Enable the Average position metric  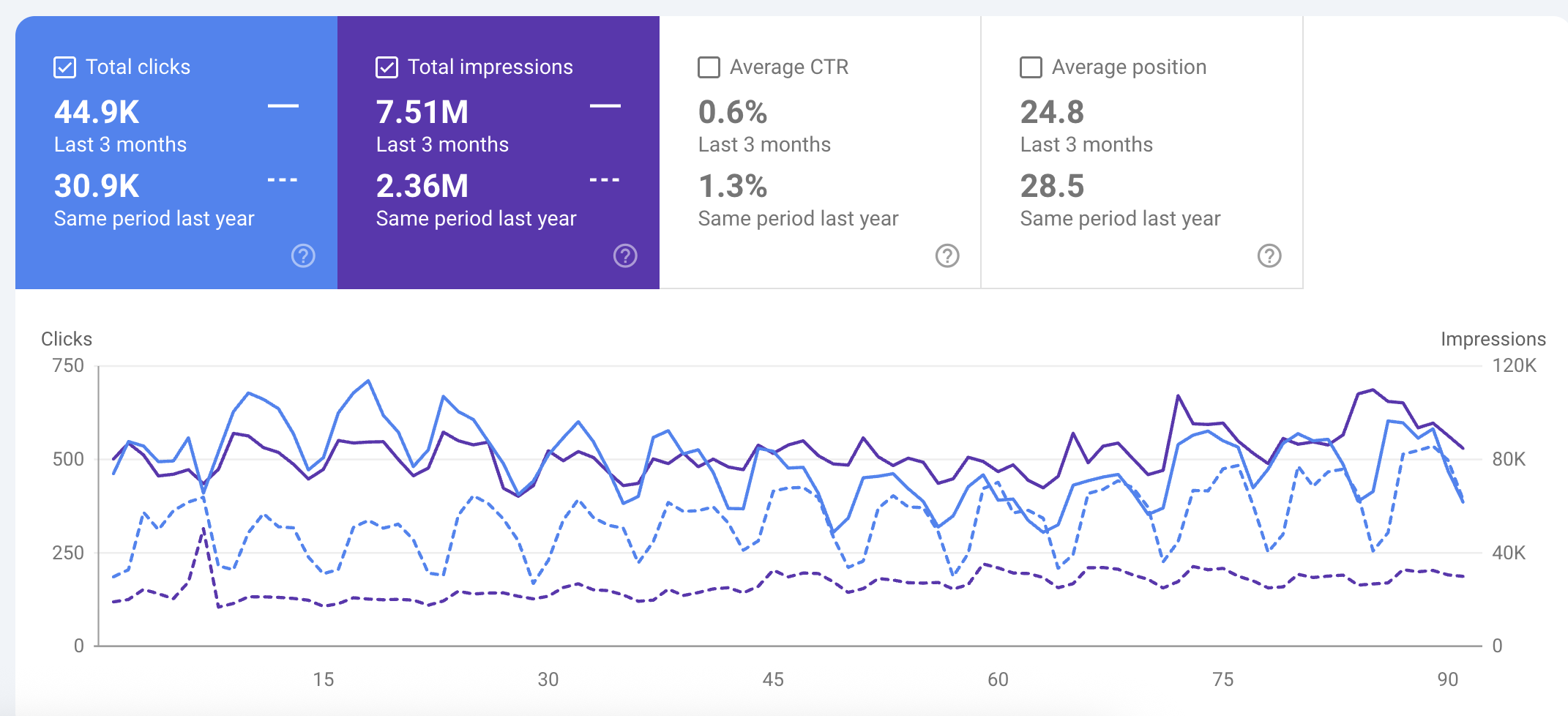[1031, 67]
